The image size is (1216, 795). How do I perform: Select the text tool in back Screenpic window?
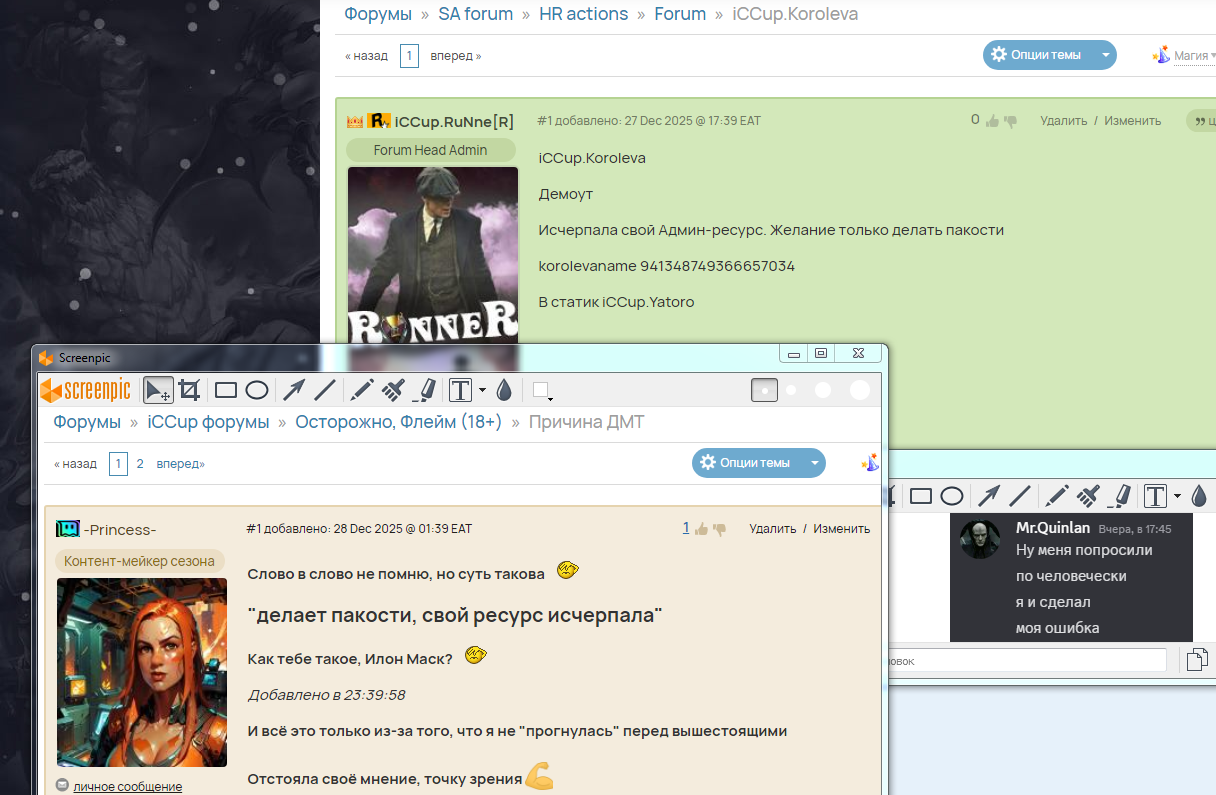[x=1156, y=495]
